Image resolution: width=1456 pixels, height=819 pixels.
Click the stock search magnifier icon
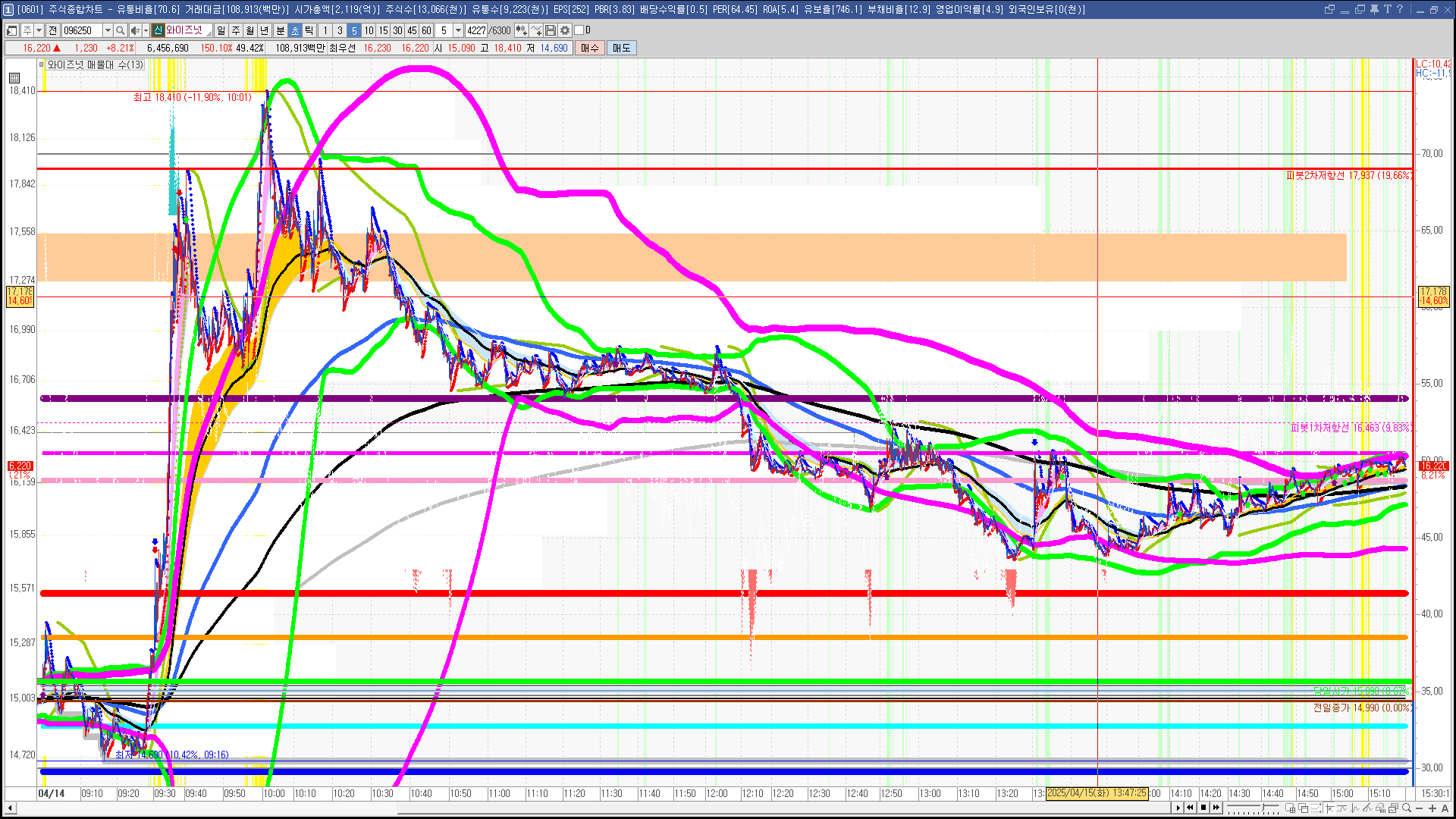click(120, 30)
